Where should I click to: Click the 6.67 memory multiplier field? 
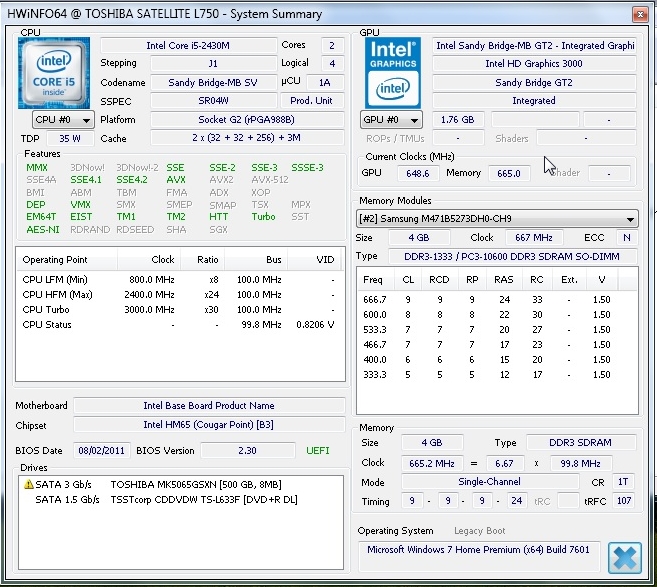click(x=504, y=463)
